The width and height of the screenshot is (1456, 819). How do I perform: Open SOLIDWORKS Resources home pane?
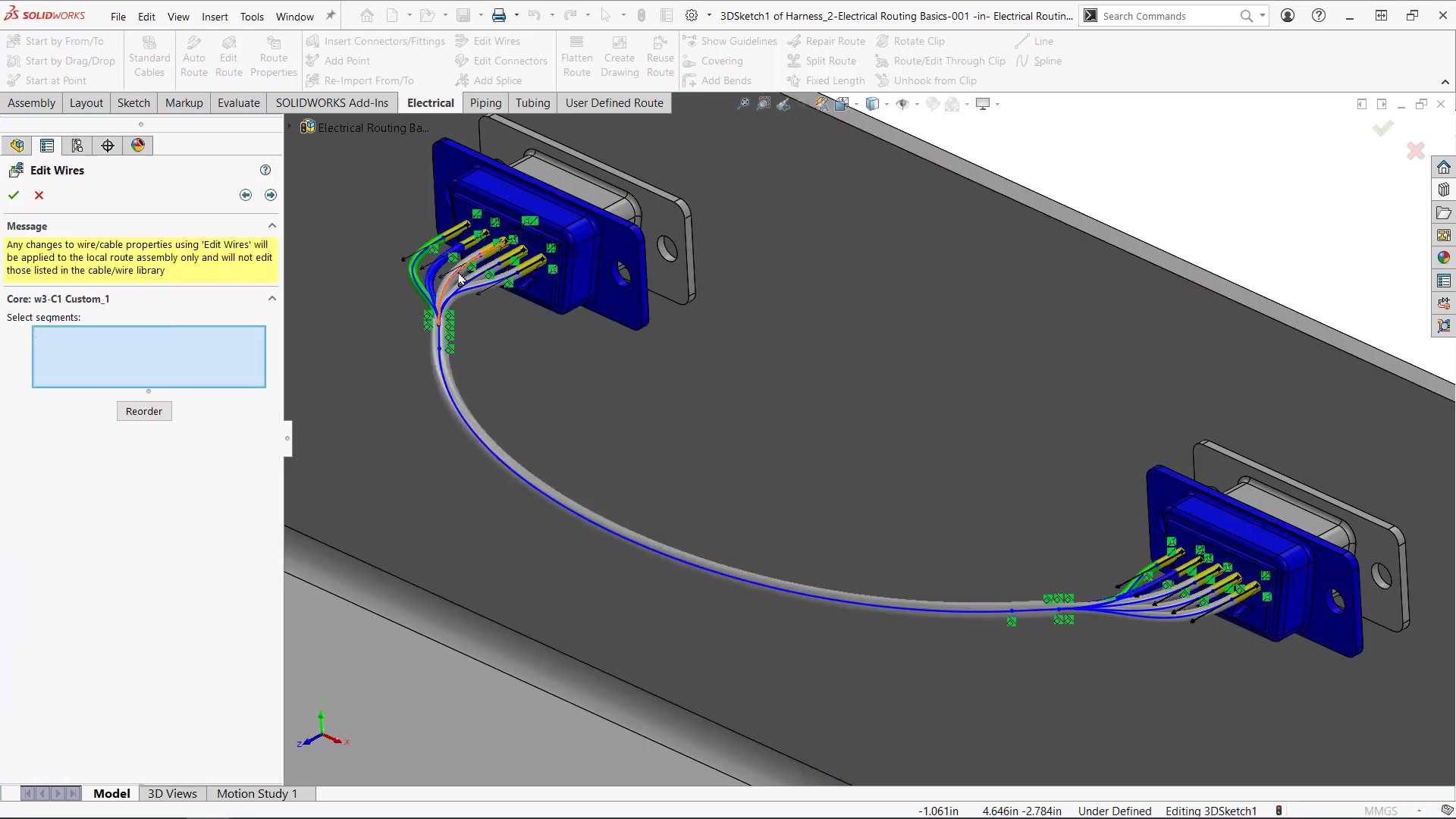(x=1444, y=167)
